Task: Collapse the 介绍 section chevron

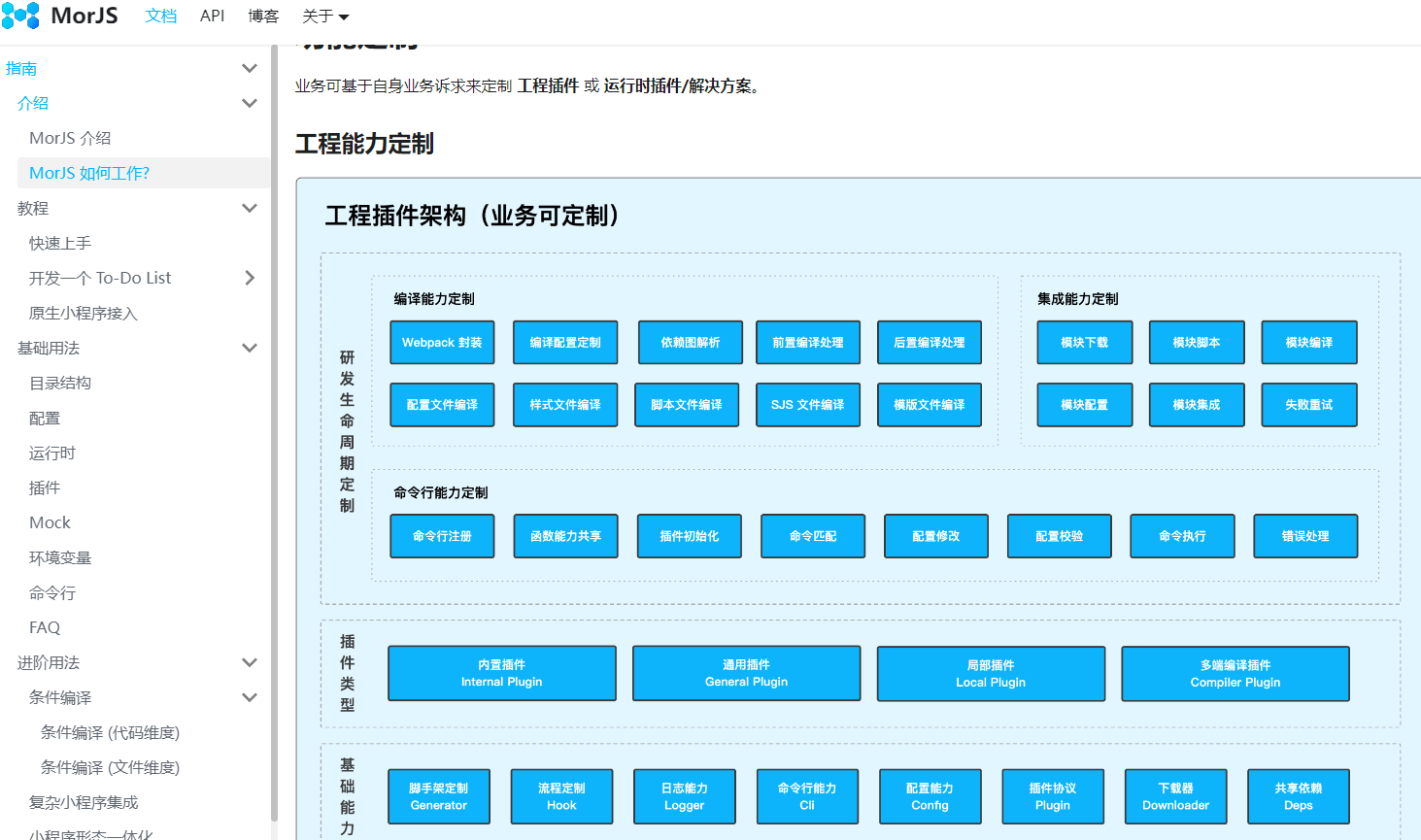Action: pos(250,103)
